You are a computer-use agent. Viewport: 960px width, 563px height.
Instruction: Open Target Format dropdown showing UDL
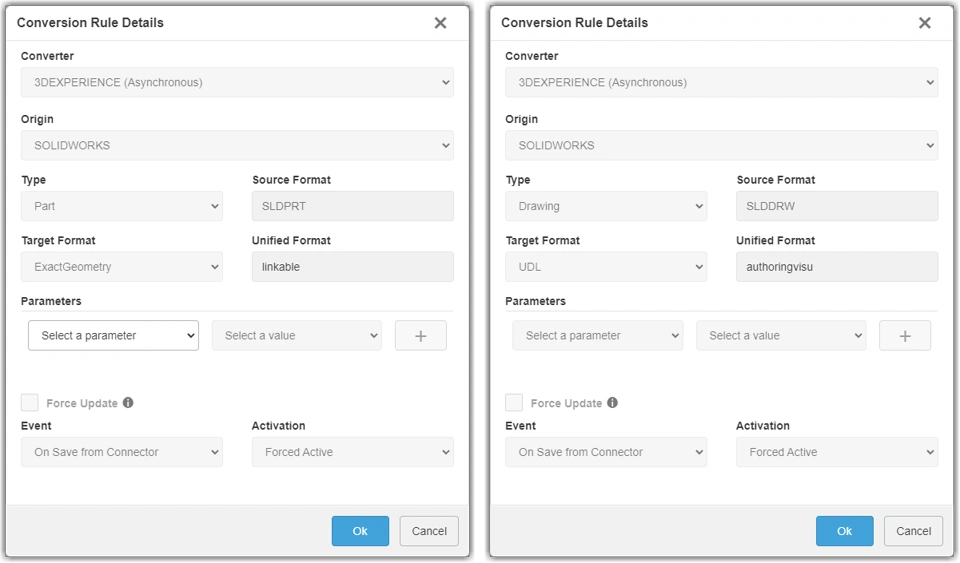coord(606,267)
